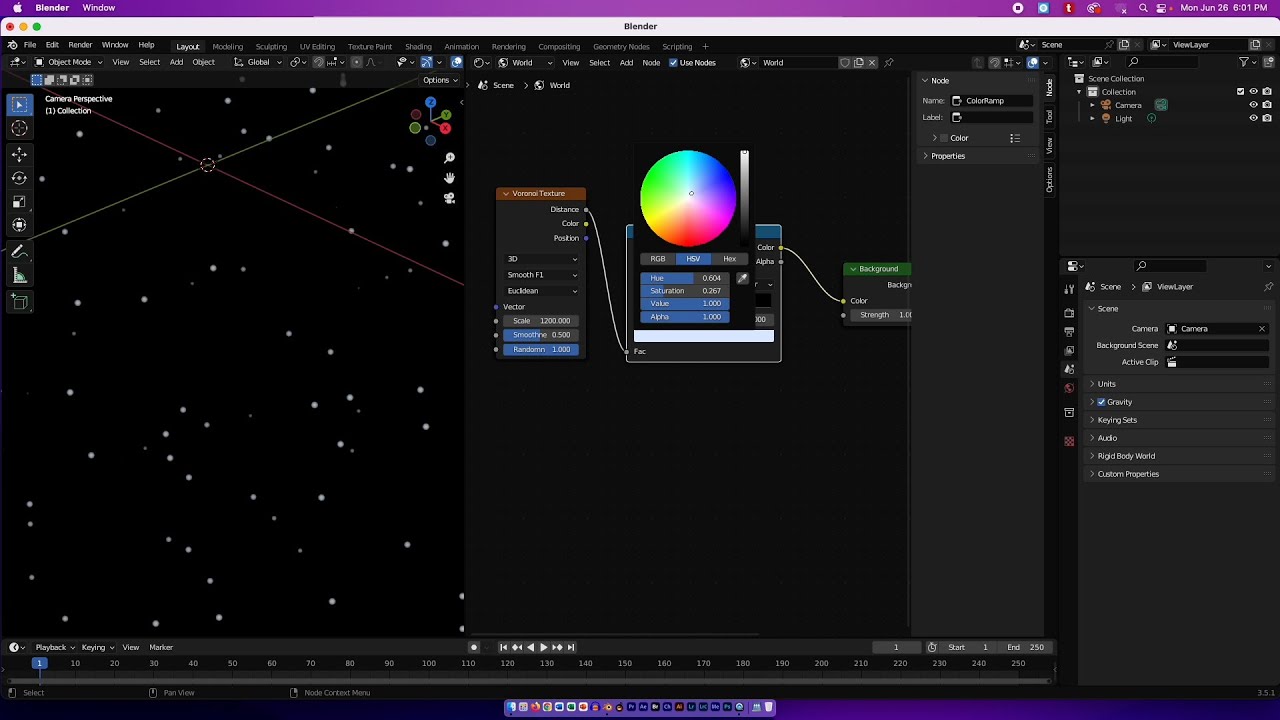Image resolution: width=1280 pixels, height=720 pixels.
Task: Toggle the Gravity checkbox
Action: pos(1101,402)
